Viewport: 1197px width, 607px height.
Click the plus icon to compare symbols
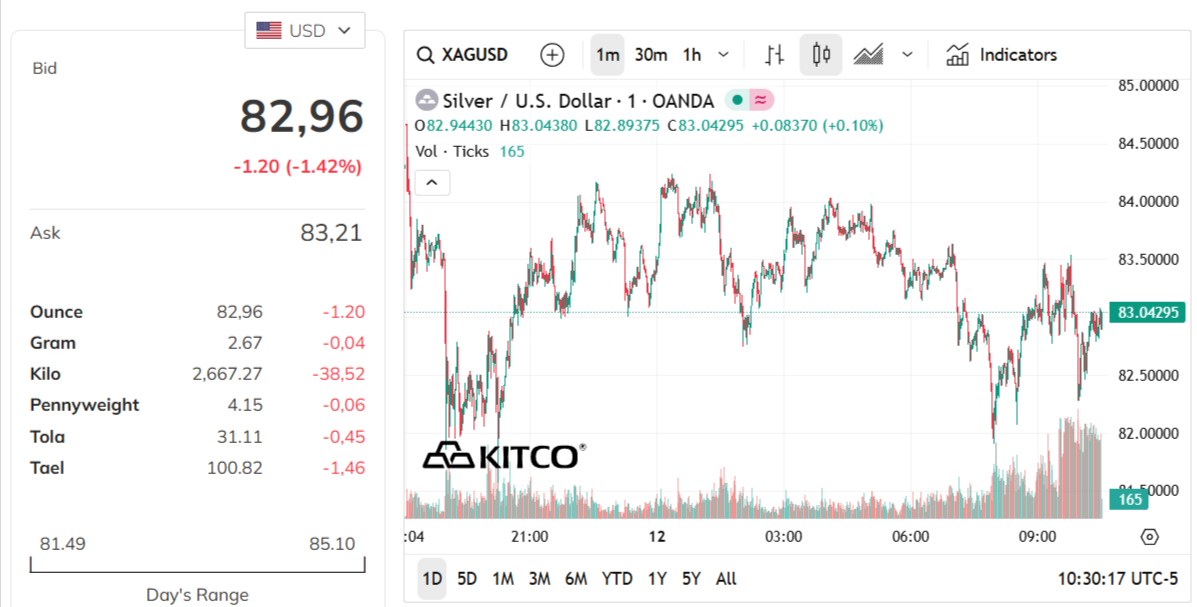(x=551, y=55)
